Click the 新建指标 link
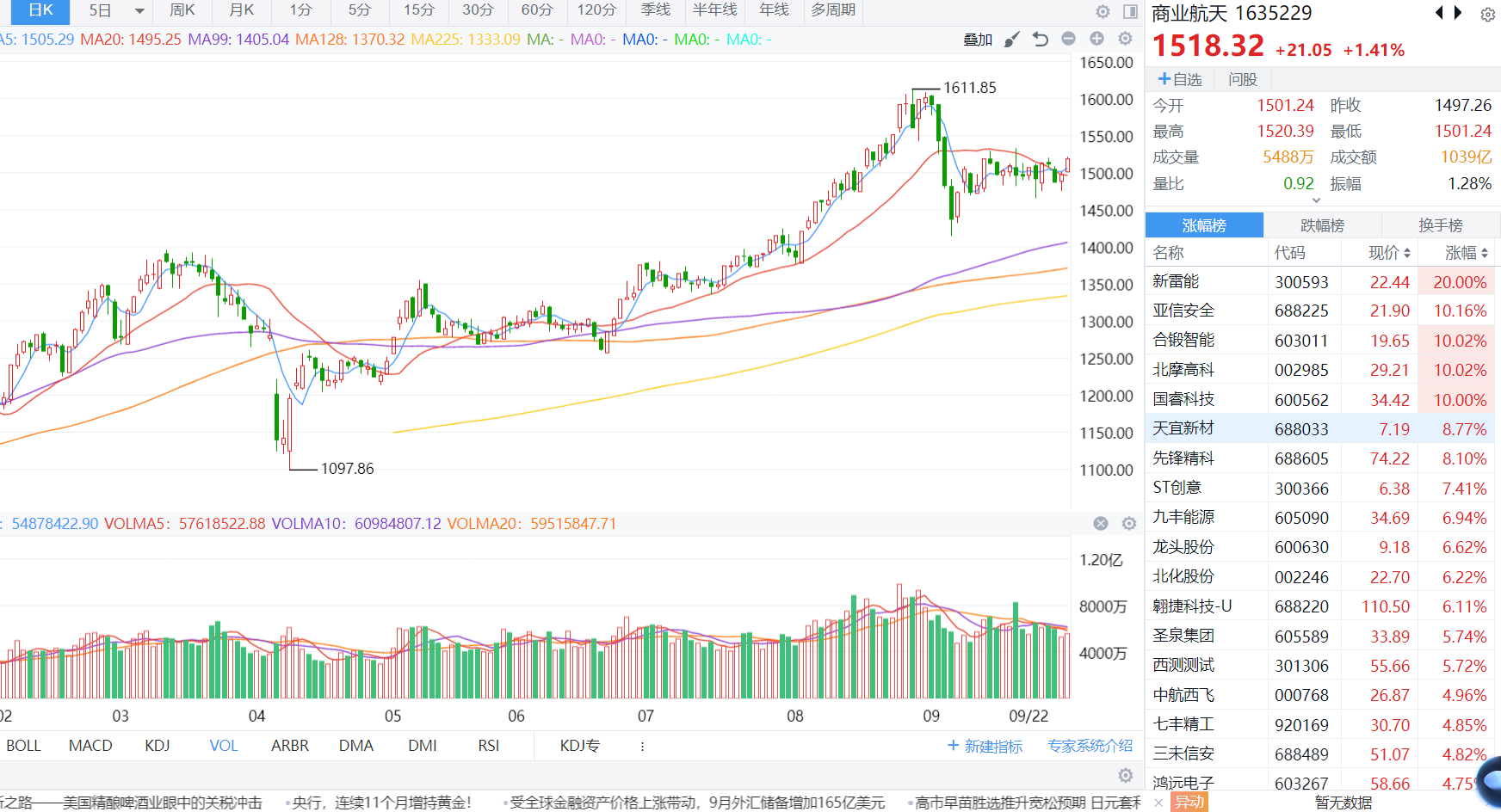The image size is (1501, 812). pos(985,747)
